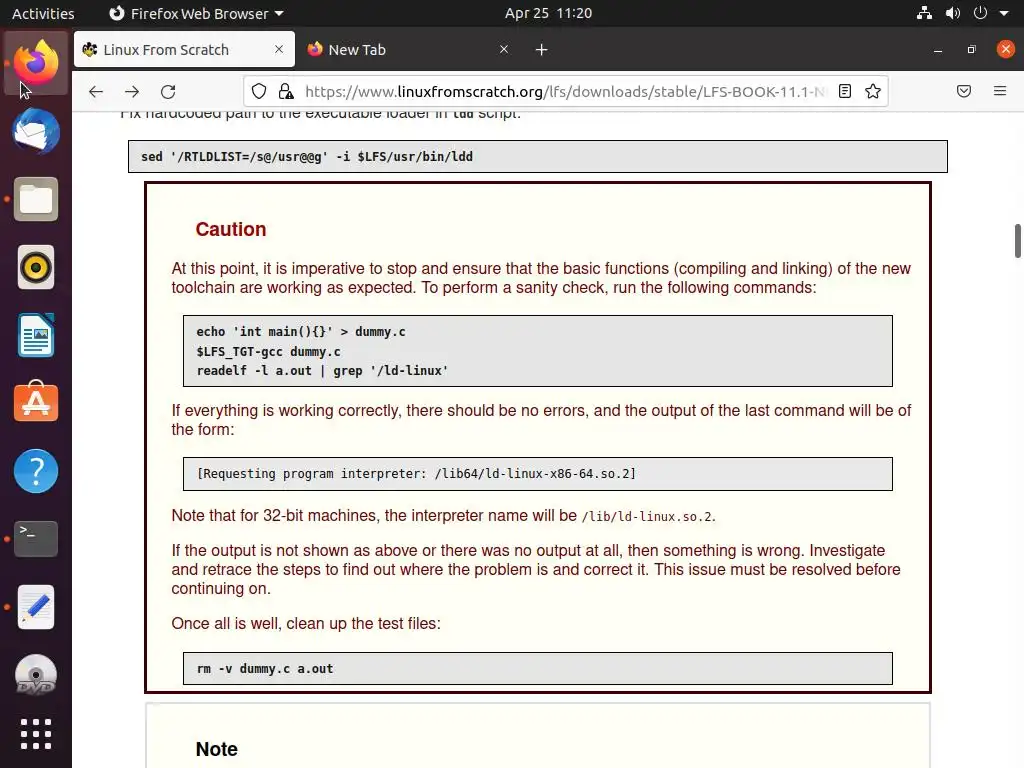Click the 'Once all is well' sentence
Screen dimensions: 1024x768
(306, 624)
